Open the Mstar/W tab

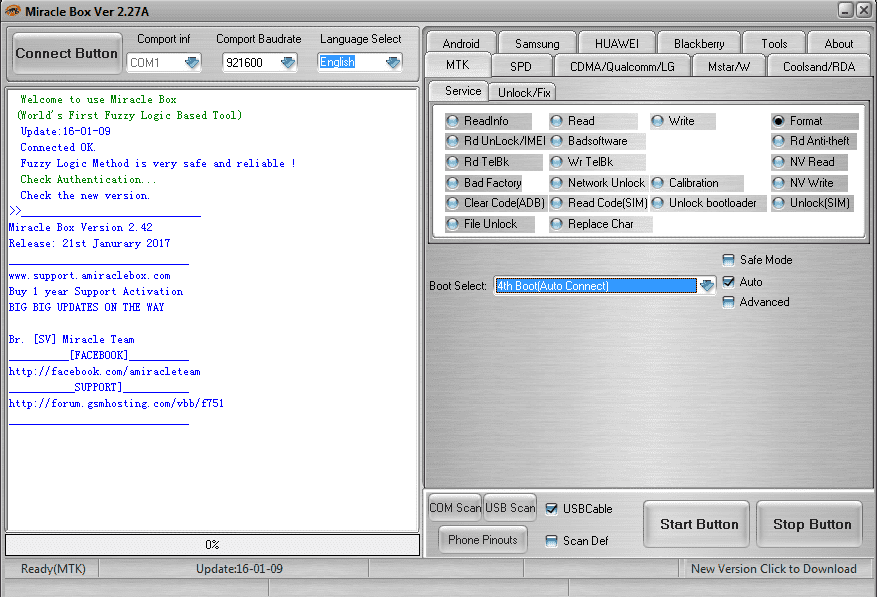(728, 66)
